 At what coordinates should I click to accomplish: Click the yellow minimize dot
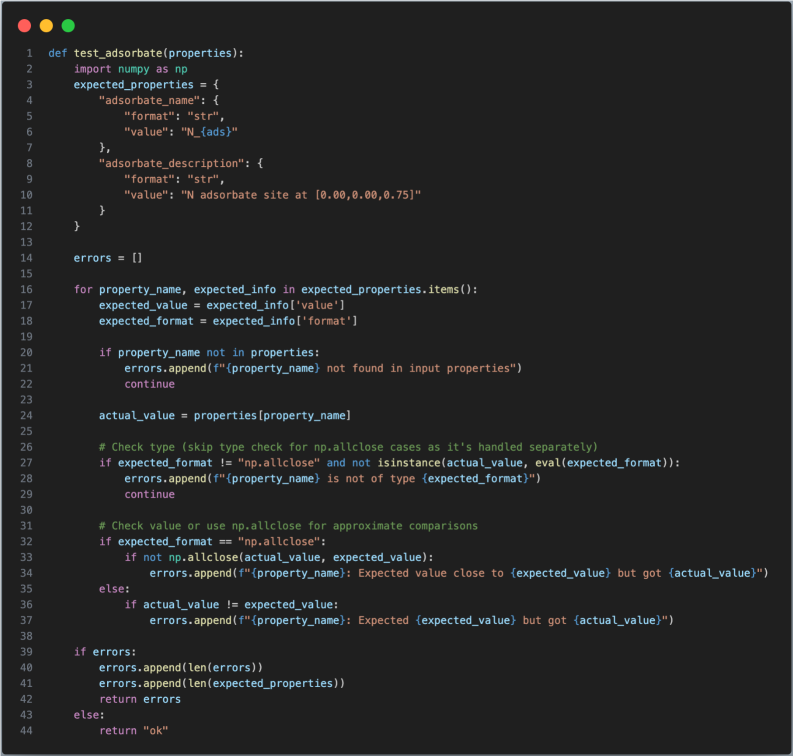(46, 26)
